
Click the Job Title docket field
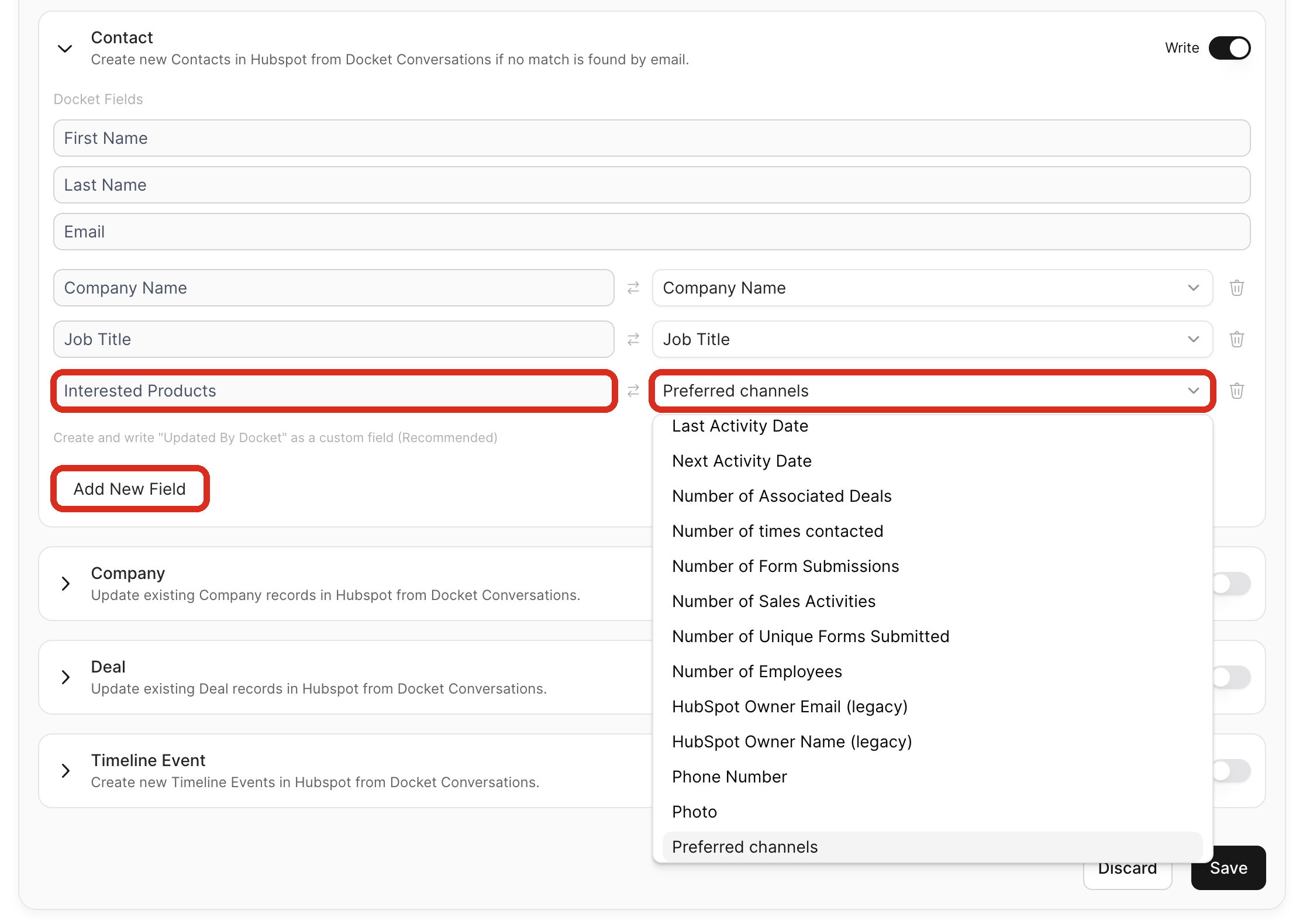333,339
